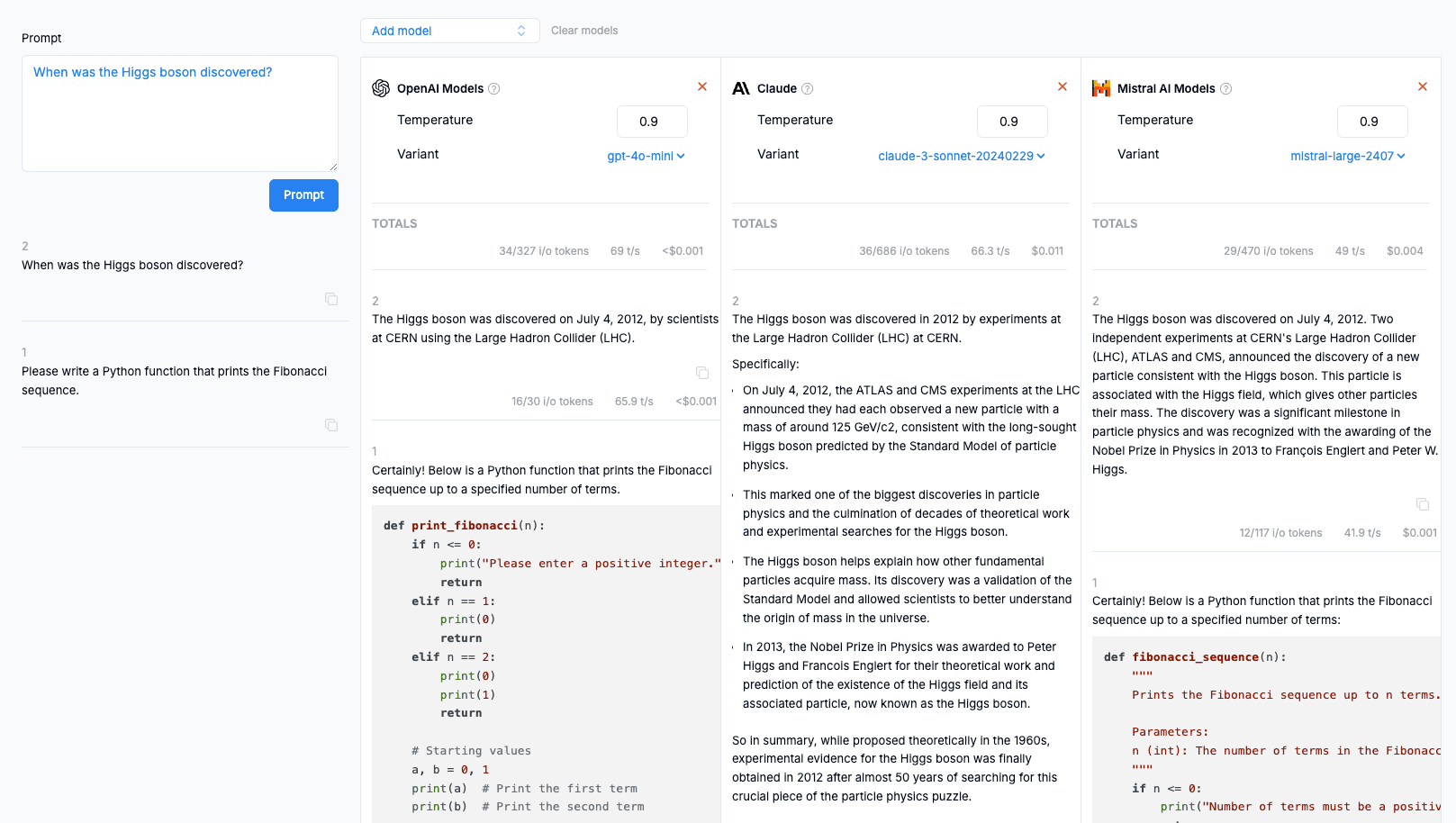Edit the Claude temperature field

click(1012, 122)
